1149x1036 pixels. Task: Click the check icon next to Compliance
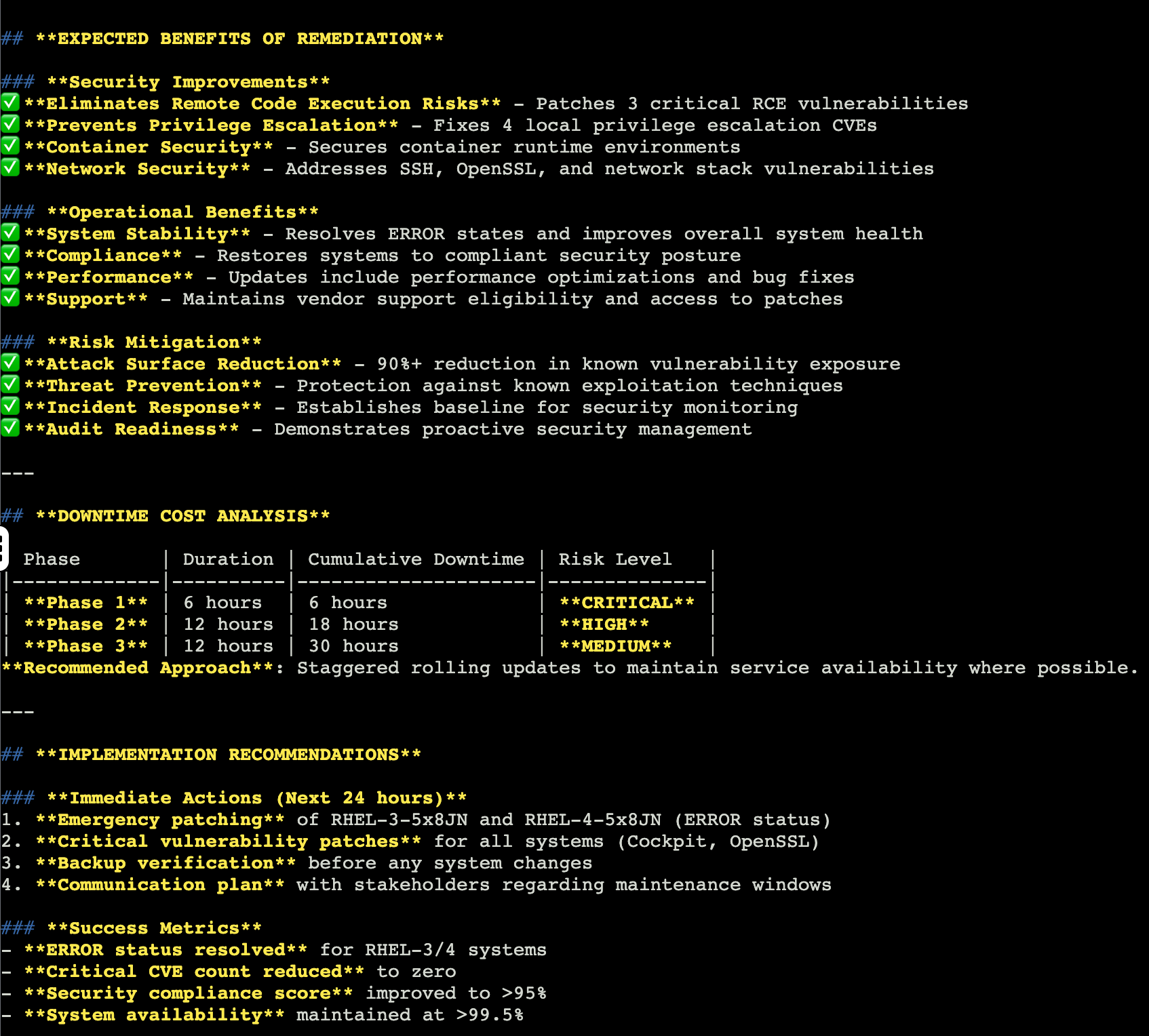tap(9, 255)
